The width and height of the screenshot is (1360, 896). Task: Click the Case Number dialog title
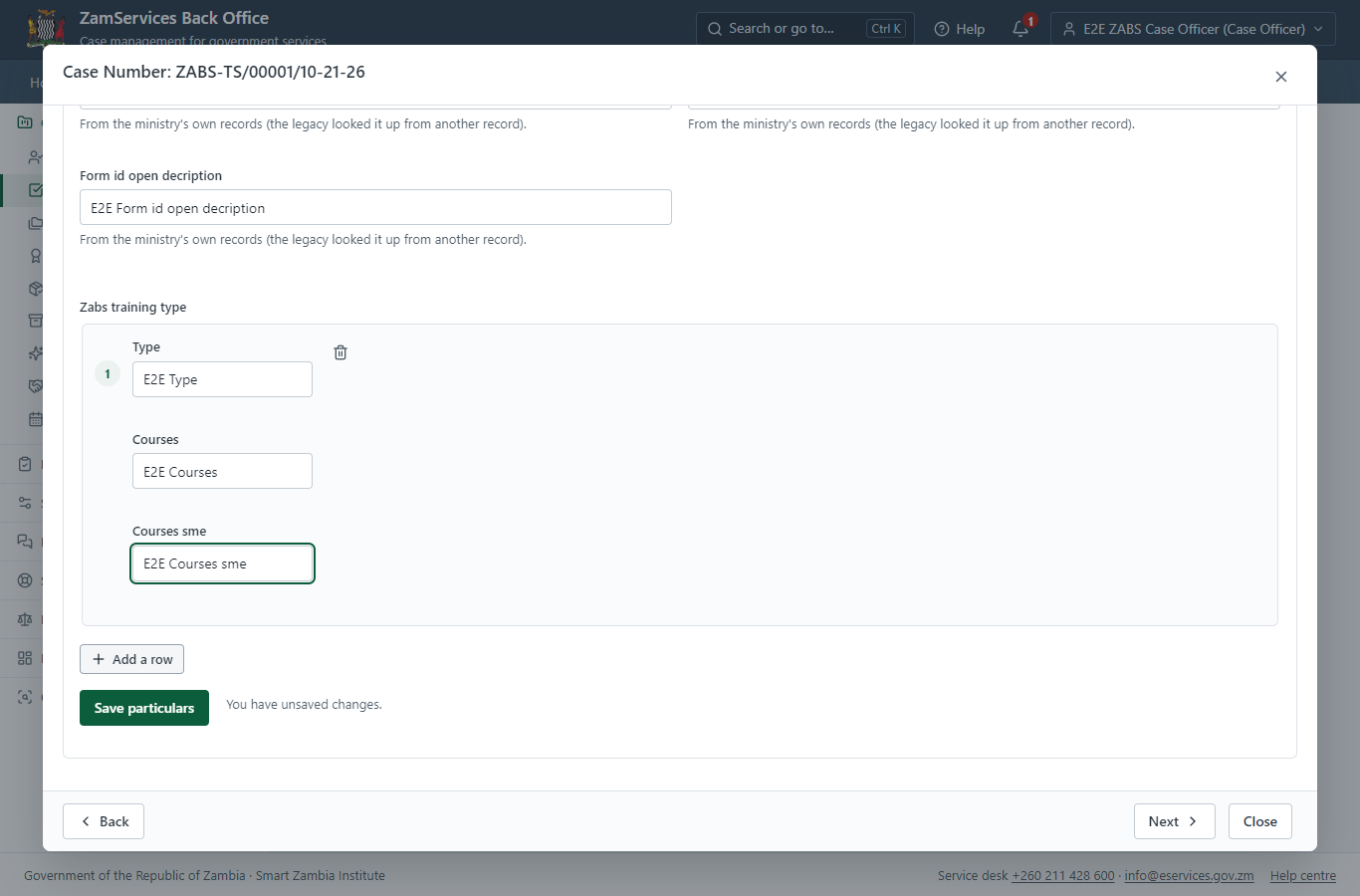click(214, 72)
